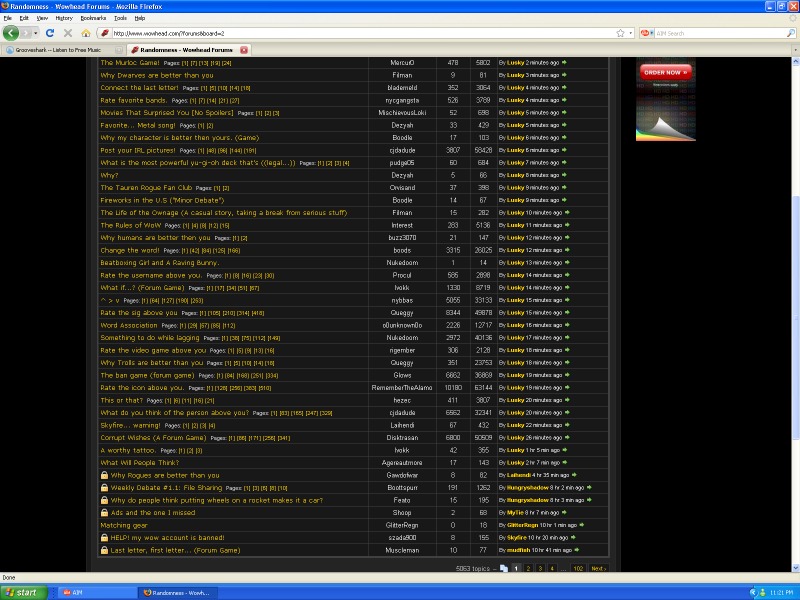This screenshot has height=600, width=800.
Task: Click the lock icon beside Weekly Debate #1.1
Action: click(104, 488)
